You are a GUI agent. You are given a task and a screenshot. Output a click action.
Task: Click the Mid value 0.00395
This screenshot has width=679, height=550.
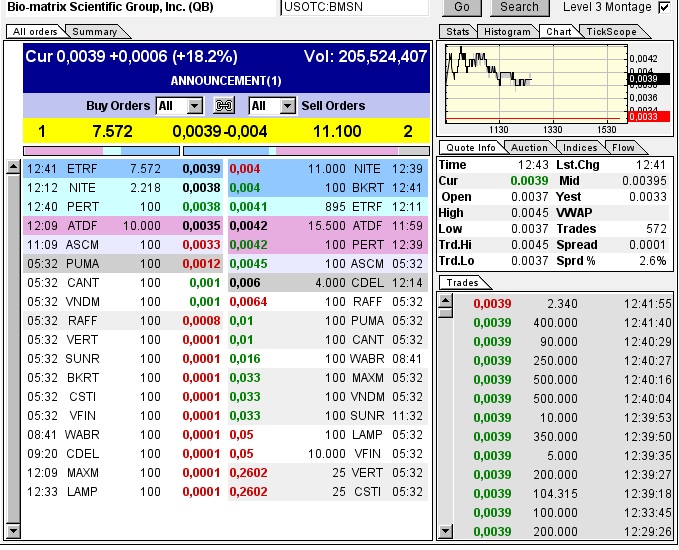tap(644, 181)
